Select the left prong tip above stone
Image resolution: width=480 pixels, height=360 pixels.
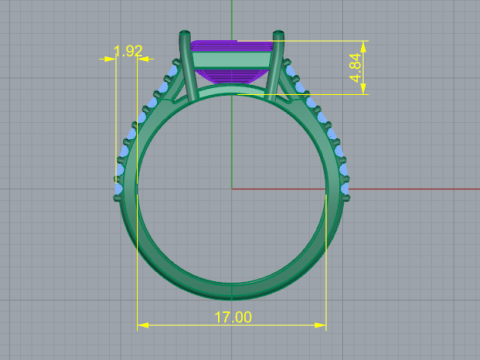click(x=185, y=33)
